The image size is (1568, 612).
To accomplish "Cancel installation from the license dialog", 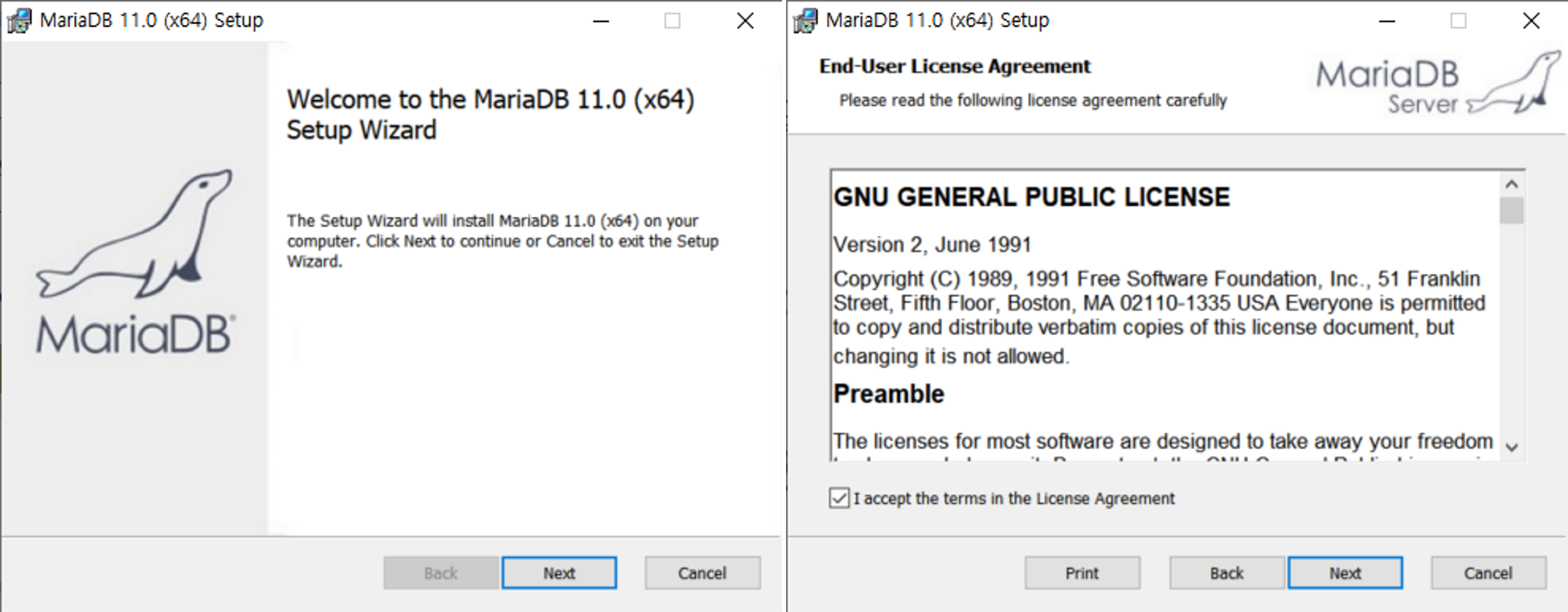I will [x=1488, y=572].
